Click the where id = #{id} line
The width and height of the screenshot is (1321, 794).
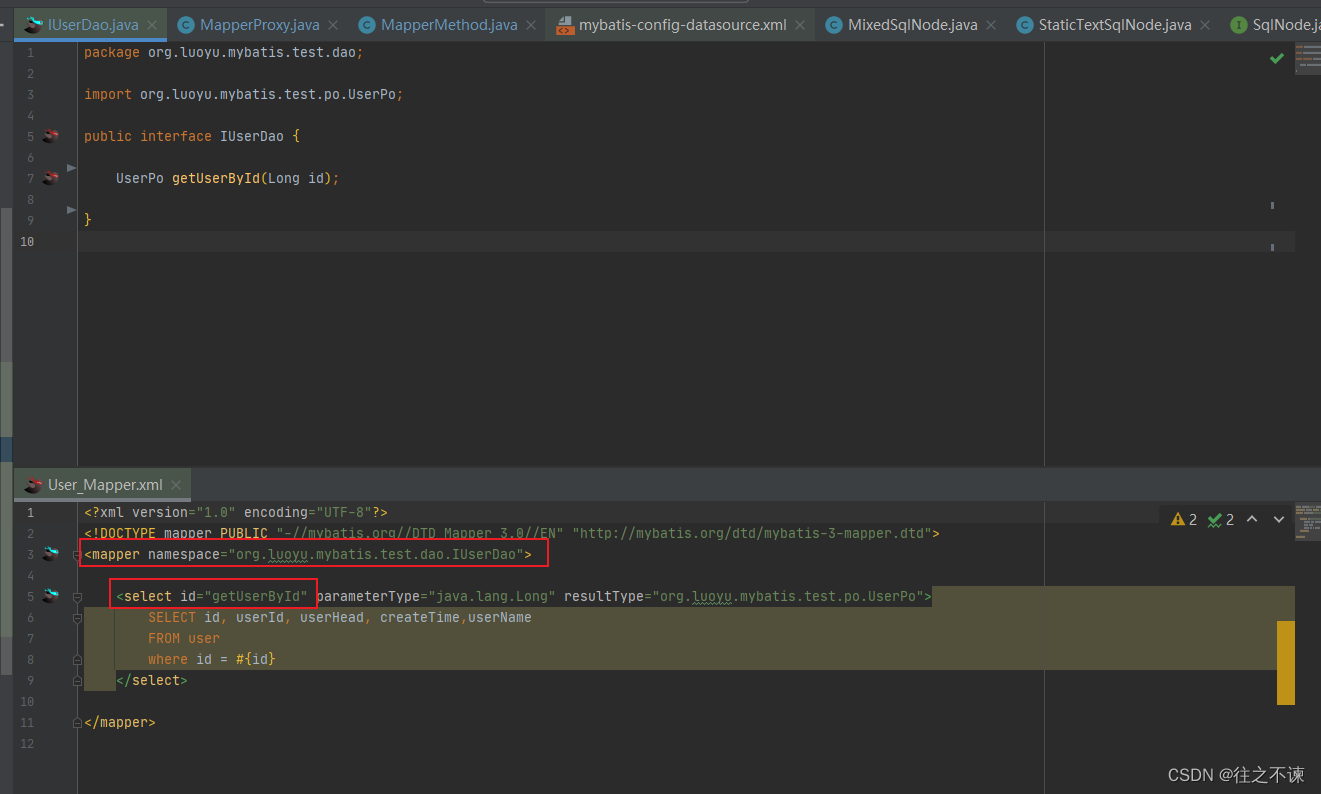pos(212,659)
